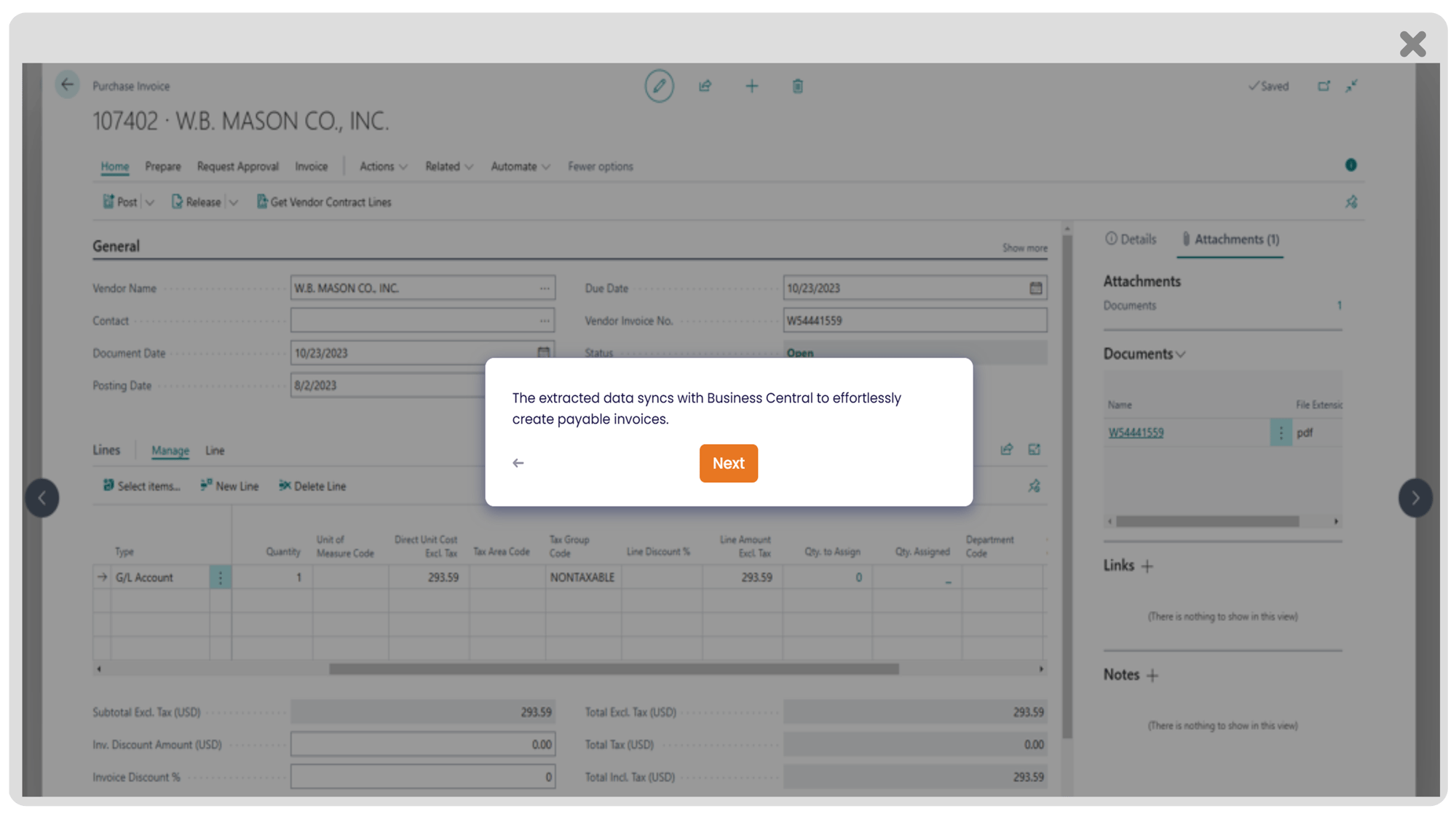Click the collapse page arrows icon
Screen dimensions: 1456x819
pyautogui.click(x=1352, y=86)
